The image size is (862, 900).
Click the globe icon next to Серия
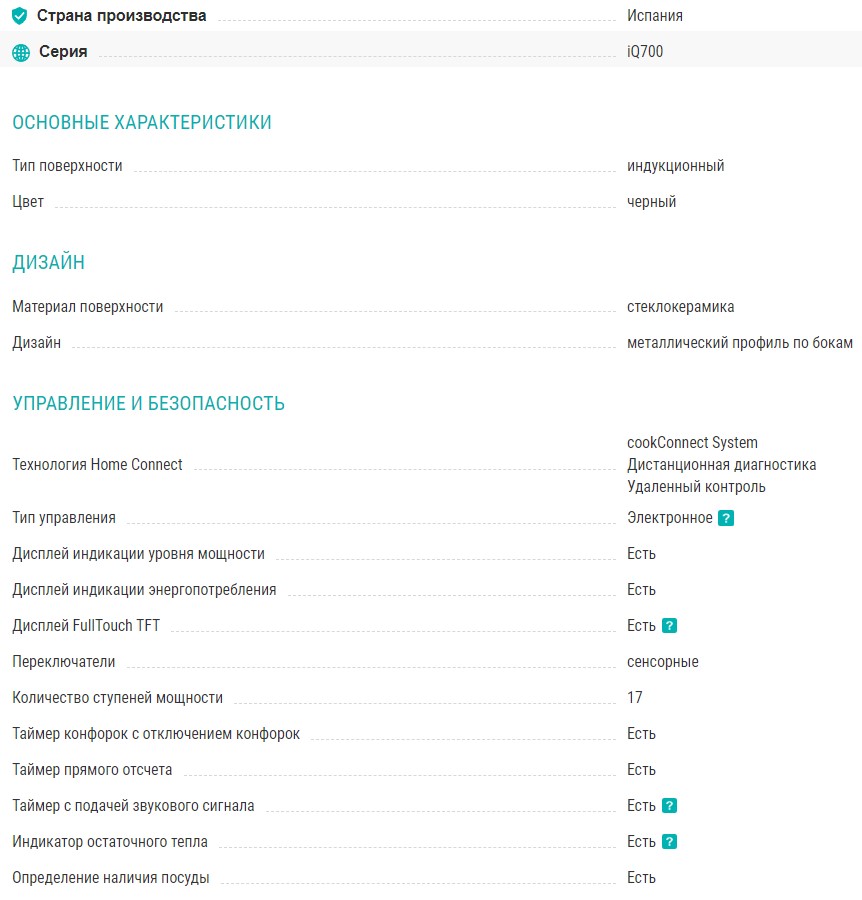[21, 52]
